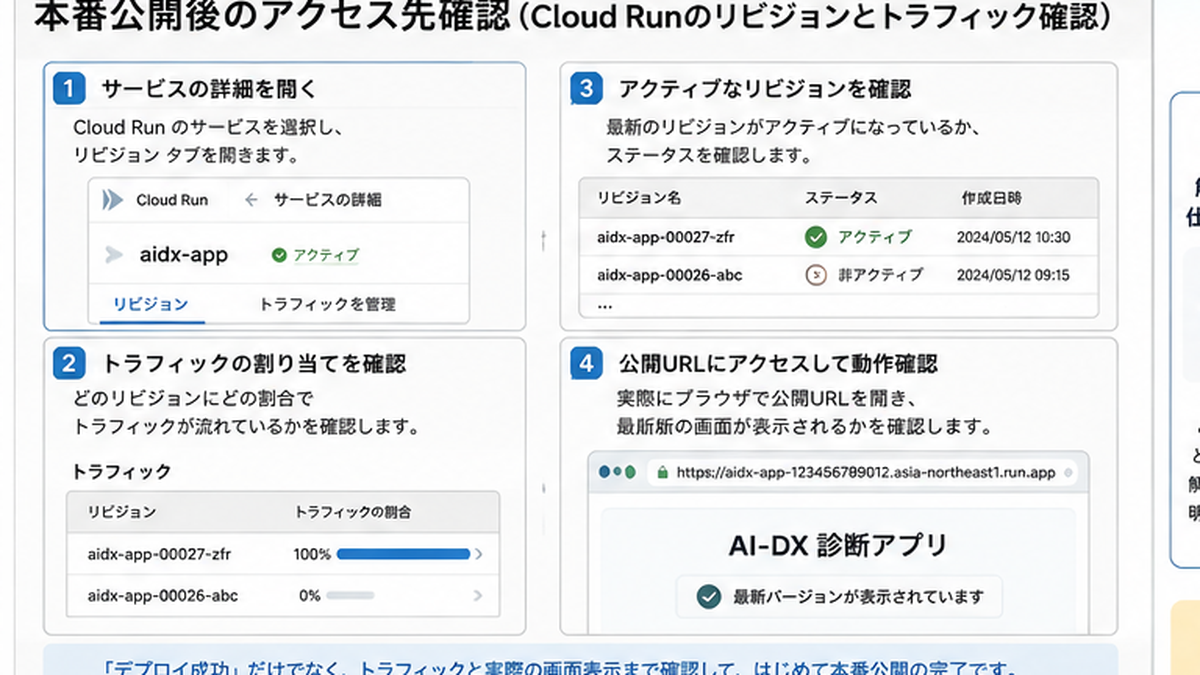Click サービスの詳細 header text
The width and height of the screenshot is (1200, 675).
pos(327,200)
